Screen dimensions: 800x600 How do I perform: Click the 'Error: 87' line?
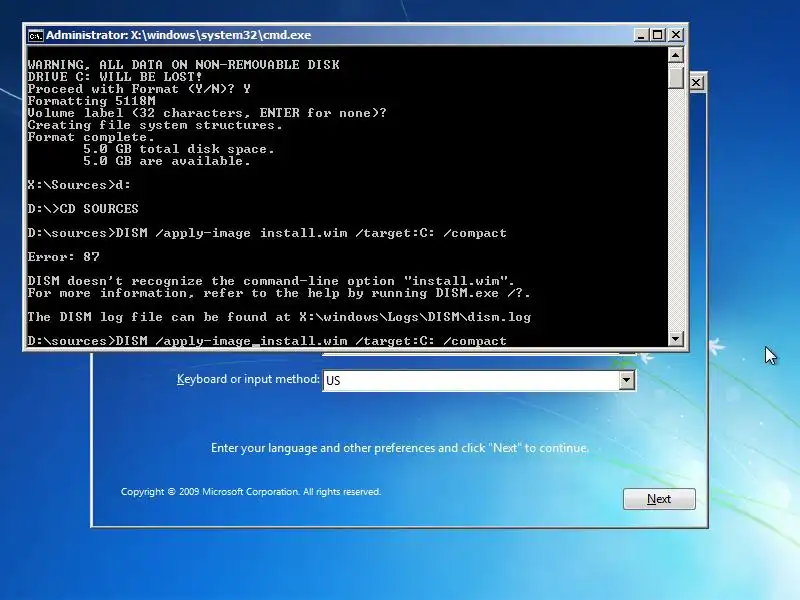click(63, 257)
